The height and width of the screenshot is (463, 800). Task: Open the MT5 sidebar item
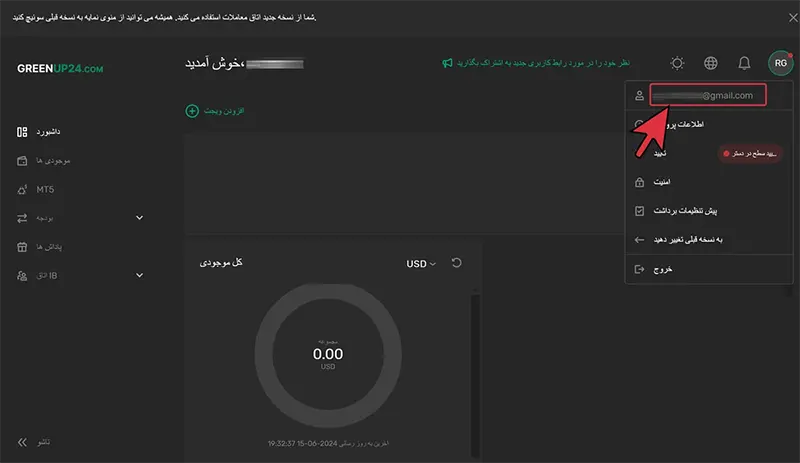point(36,189)
